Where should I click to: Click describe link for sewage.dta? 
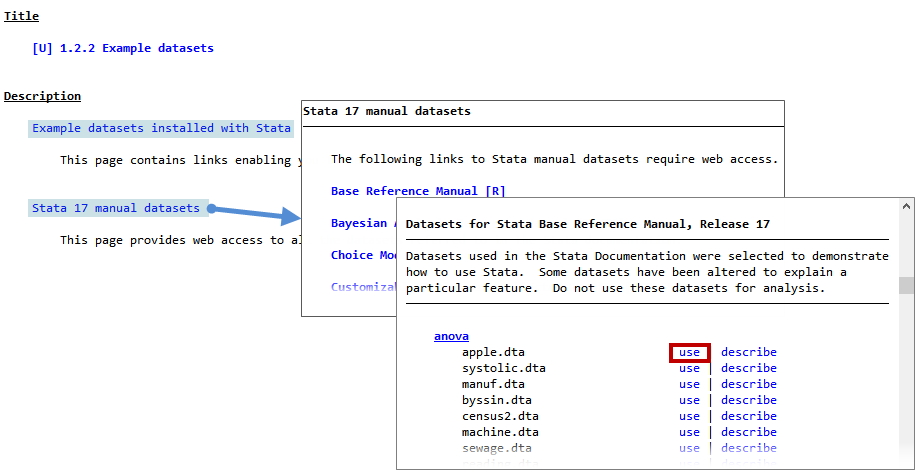[x=749, y=448]
